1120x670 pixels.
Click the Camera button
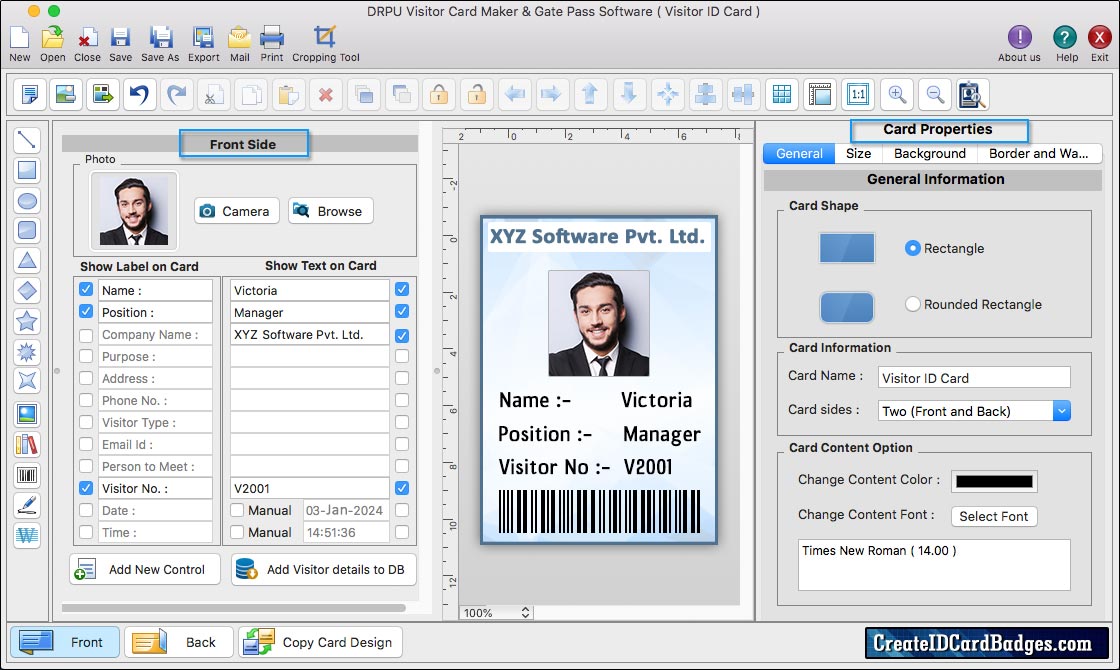(236, 211)
